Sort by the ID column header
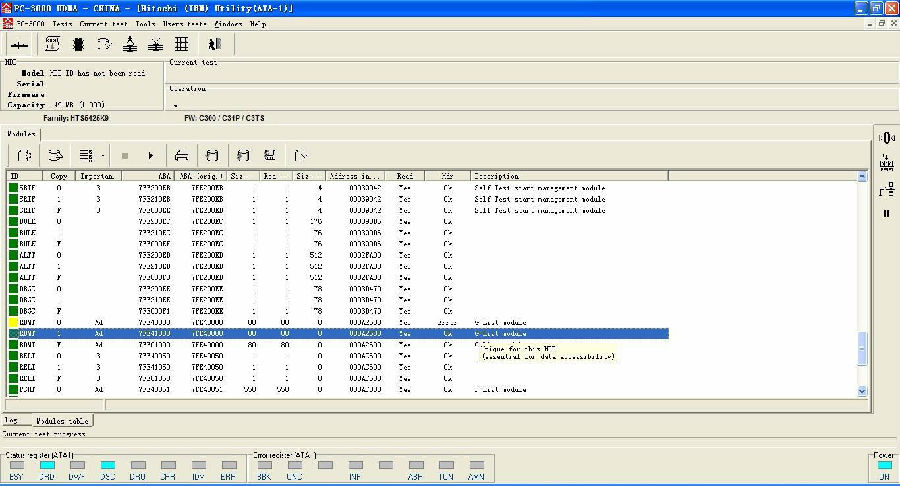Screen dimensions: 900x486 (x=24, y=176)
